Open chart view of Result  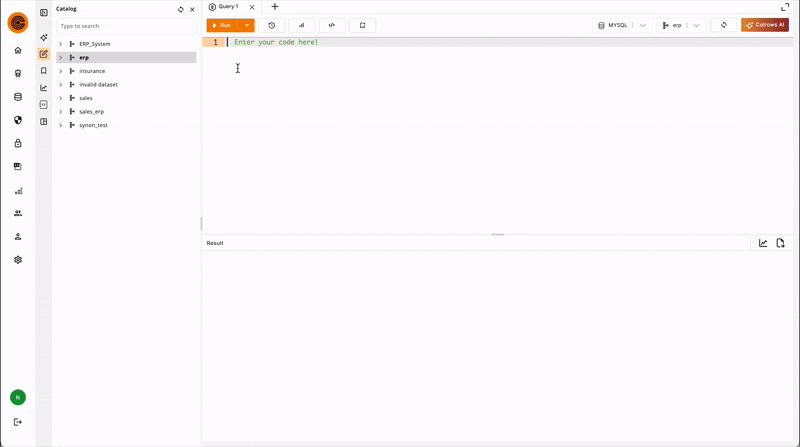tap(763, 243)
